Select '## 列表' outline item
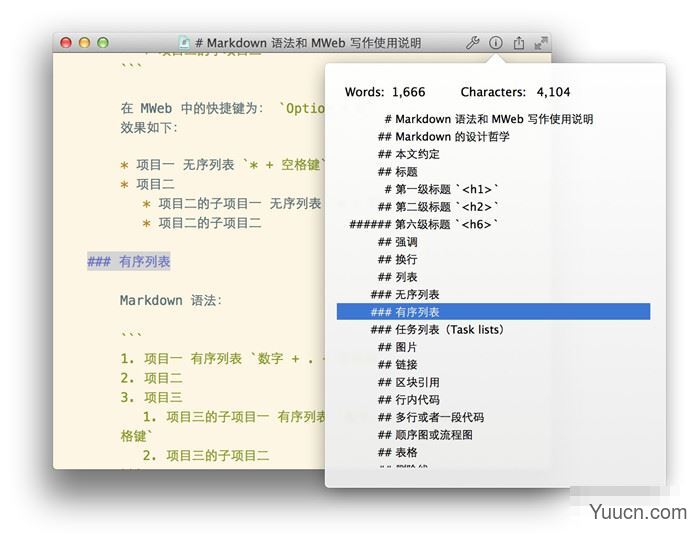The width and height of the screenshot is (700, 542). click(x=397, y=277)
